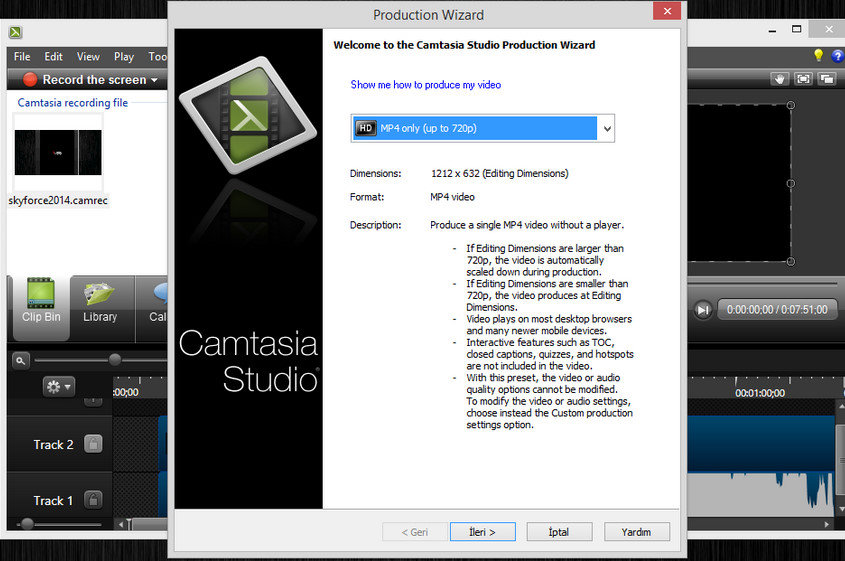Open the Library tab

[100, 308]
